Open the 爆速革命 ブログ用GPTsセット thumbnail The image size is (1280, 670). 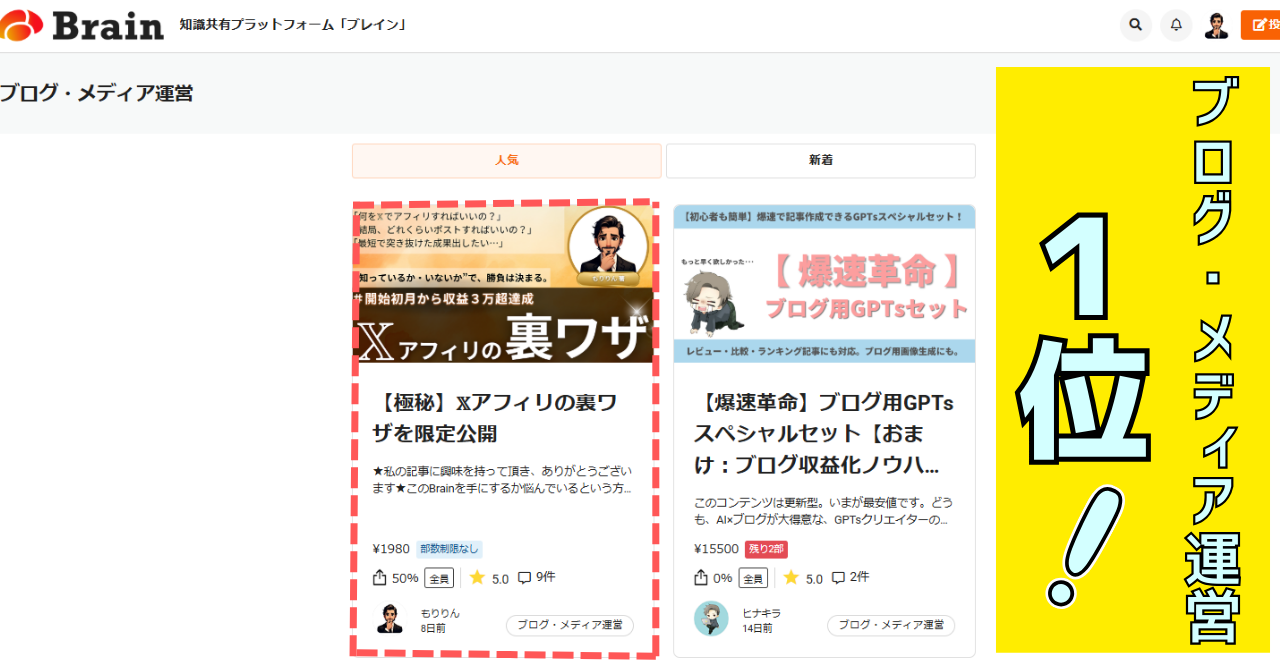coord(824,283)
